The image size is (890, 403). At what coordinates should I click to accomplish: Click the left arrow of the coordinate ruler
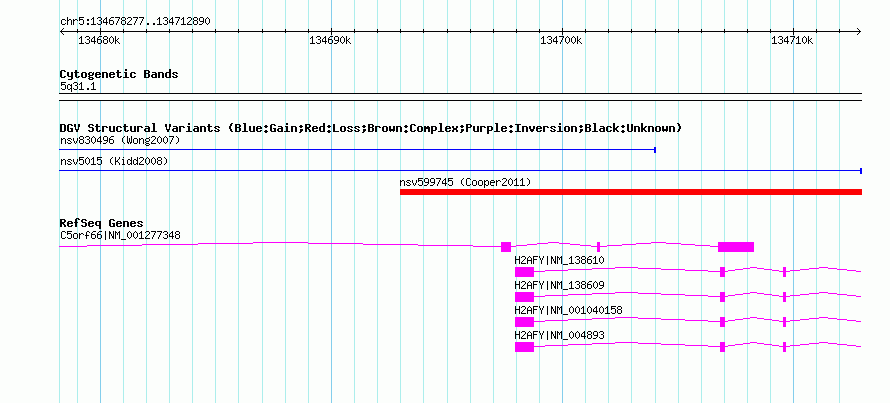pos(62,32)
